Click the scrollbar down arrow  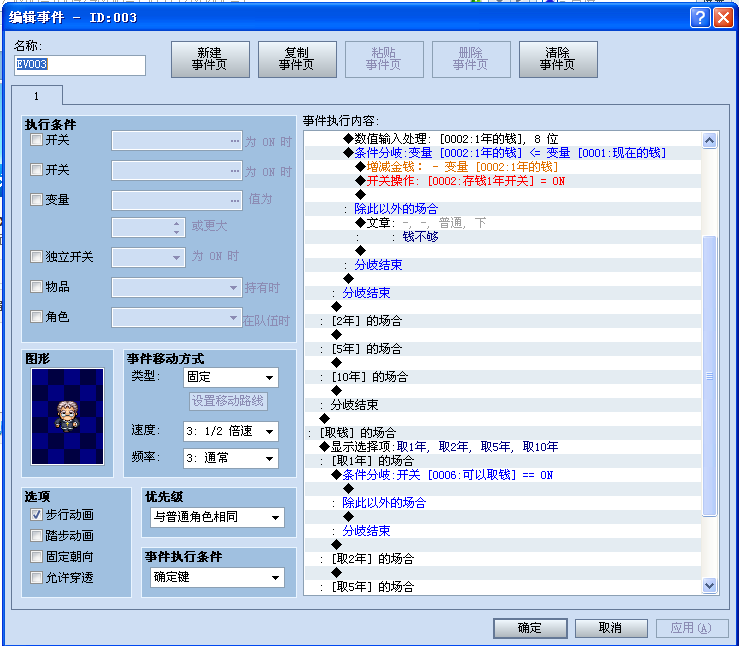(709, 585)
